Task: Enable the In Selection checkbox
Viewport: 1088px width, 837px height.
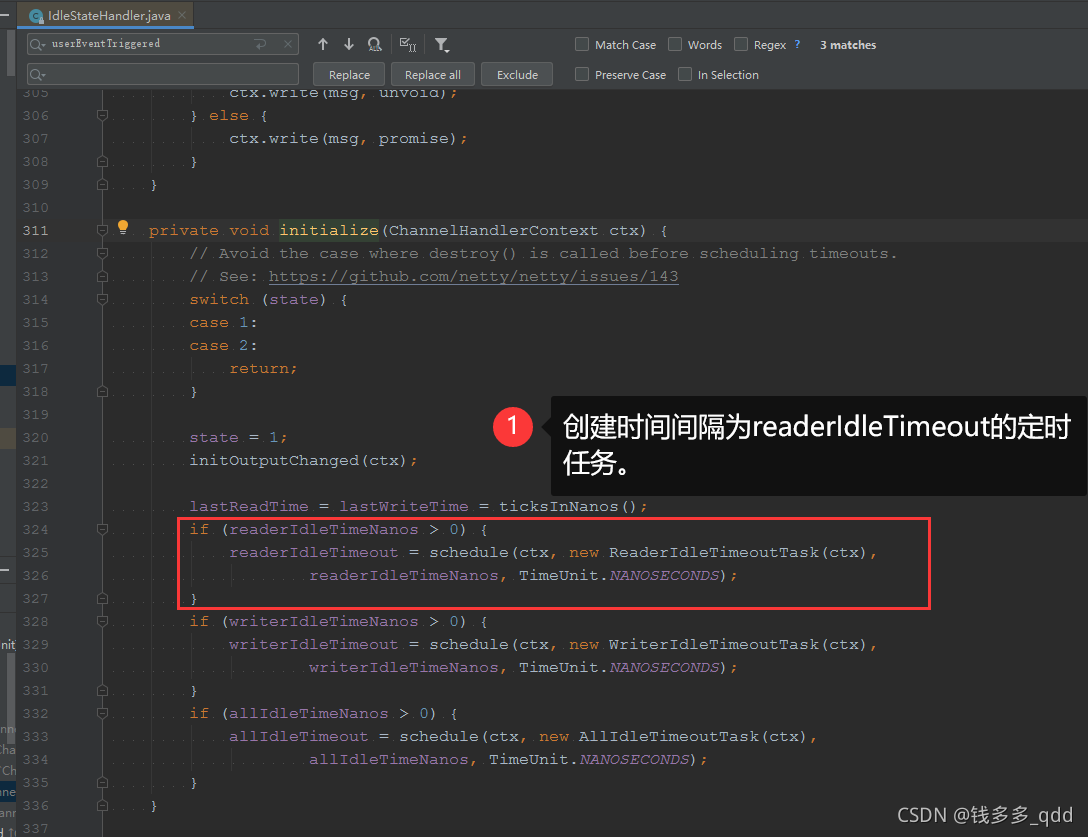Action: pos(685,74)
